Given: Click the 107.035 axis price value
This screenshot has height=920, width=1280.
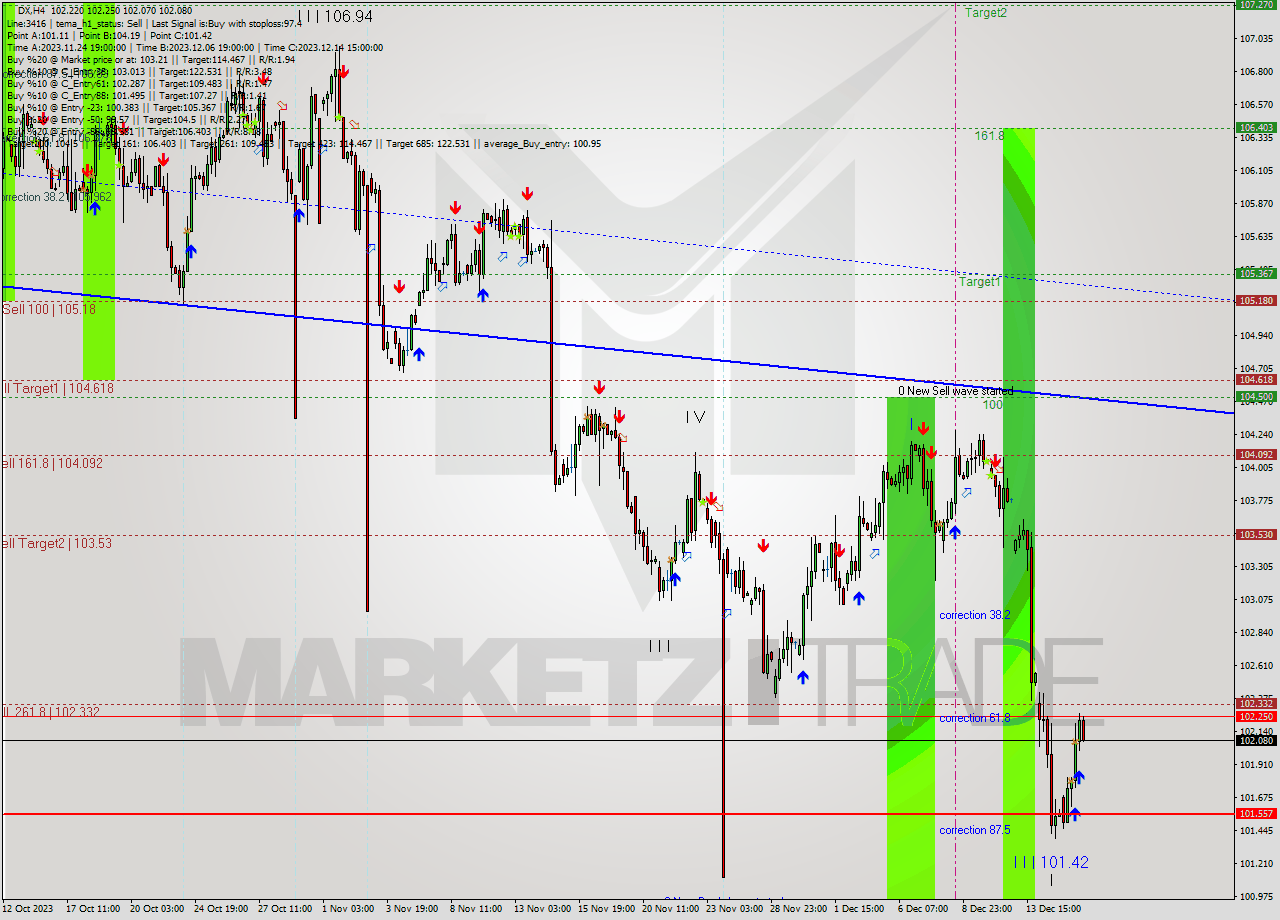Looking at the screenshot, I should click(1257, 39).
